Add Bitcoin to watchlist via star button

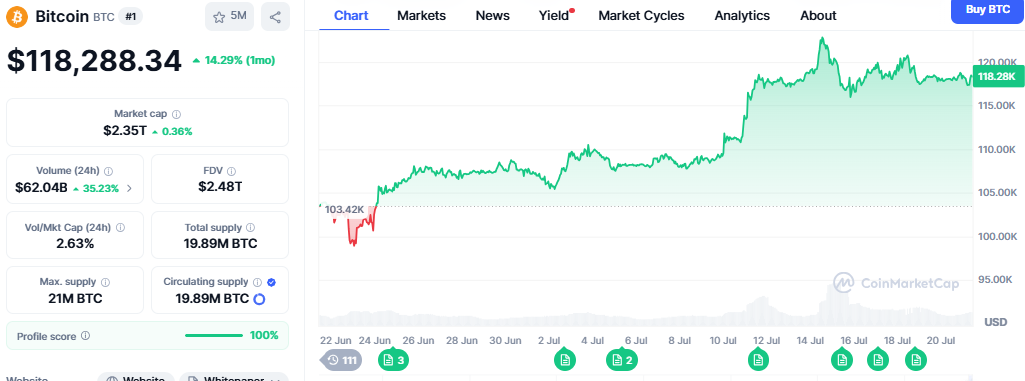tap(229, 16)
